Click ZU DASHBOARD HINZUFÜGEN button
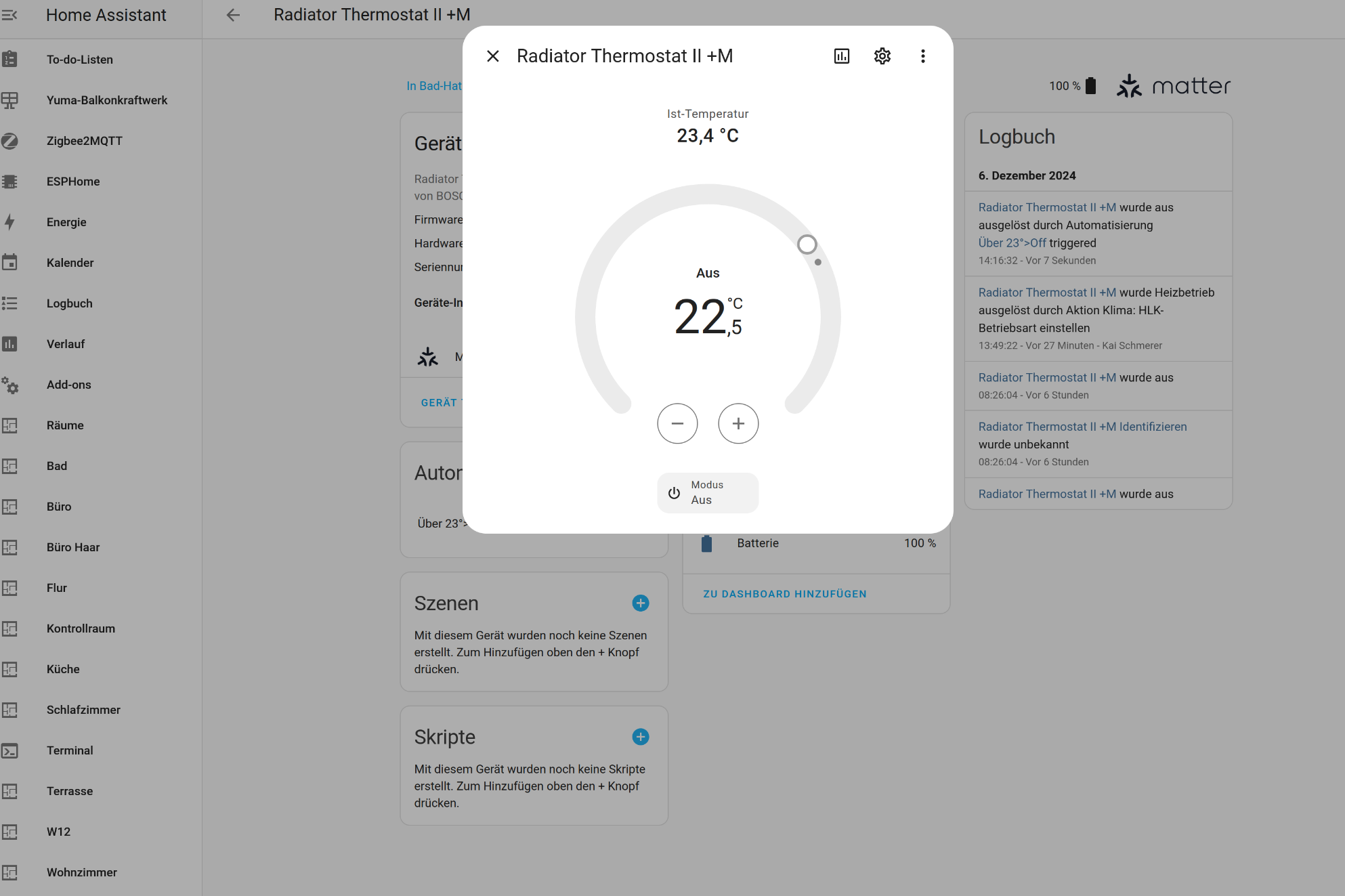The height and width of the screenshot is (896, 1345). pos(784,594)
